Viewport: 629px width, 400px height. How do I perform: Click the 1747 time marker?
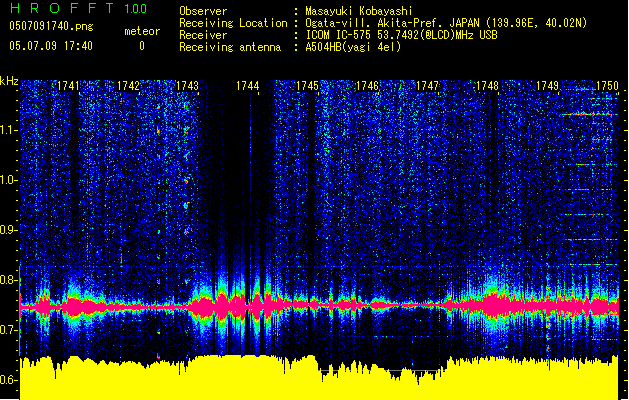pyautogui.click(x=428, y=86)
